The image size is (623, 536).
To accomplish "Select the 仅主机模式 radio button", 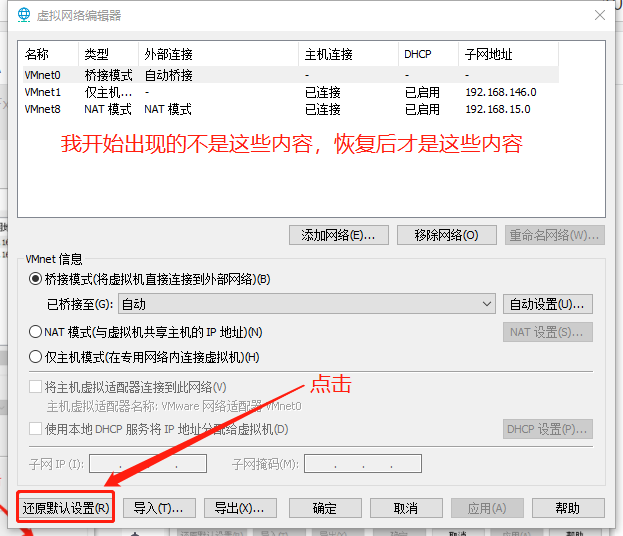I will (35, 356).
